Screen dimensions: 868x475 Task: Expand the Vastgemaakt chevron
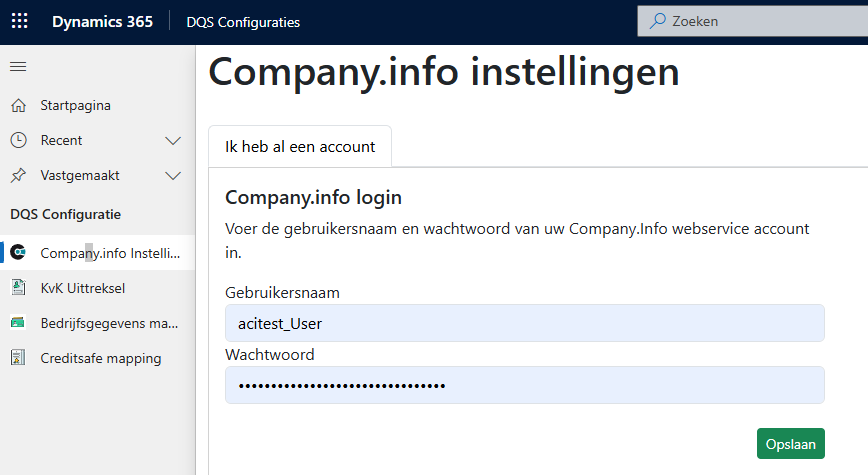tap(173, 175)
